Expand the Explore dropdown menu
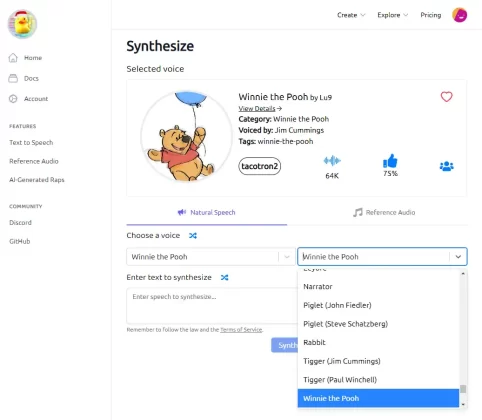 392,15
